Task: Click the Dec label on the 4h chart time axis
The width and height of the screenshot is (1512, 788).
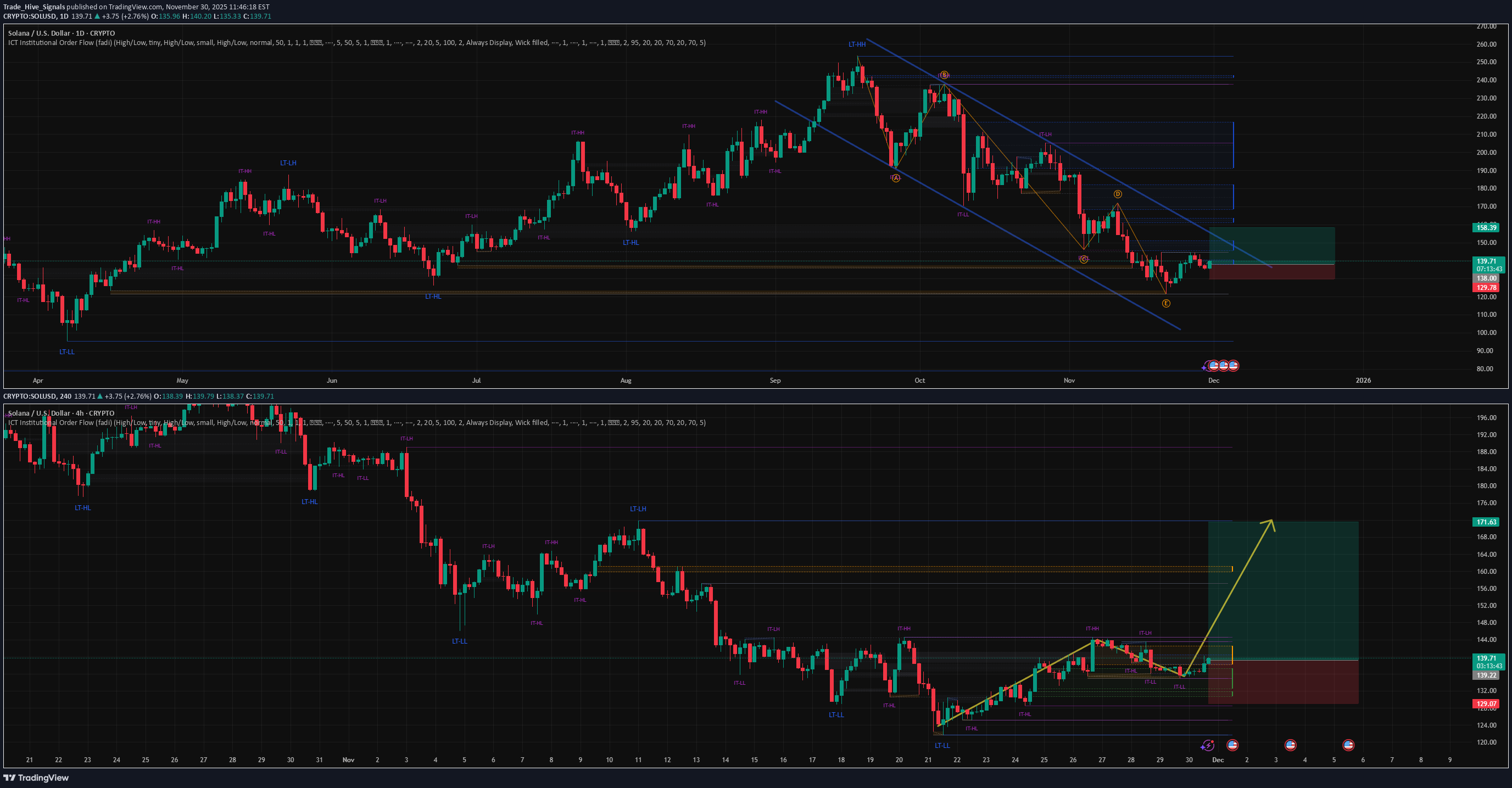Action: pyautogui.click(x=1219, y=760)
